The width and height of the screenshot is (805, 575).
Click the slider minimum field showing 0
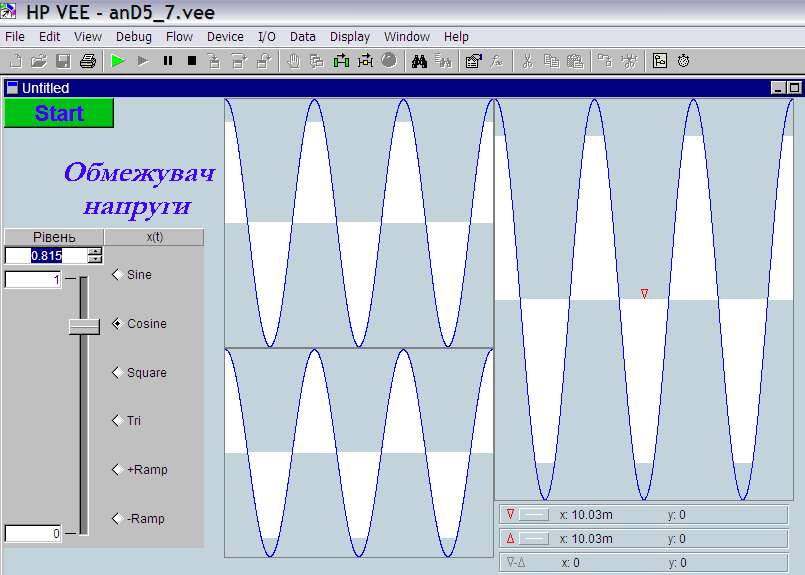pyautogui.click(x=33, y=533)
